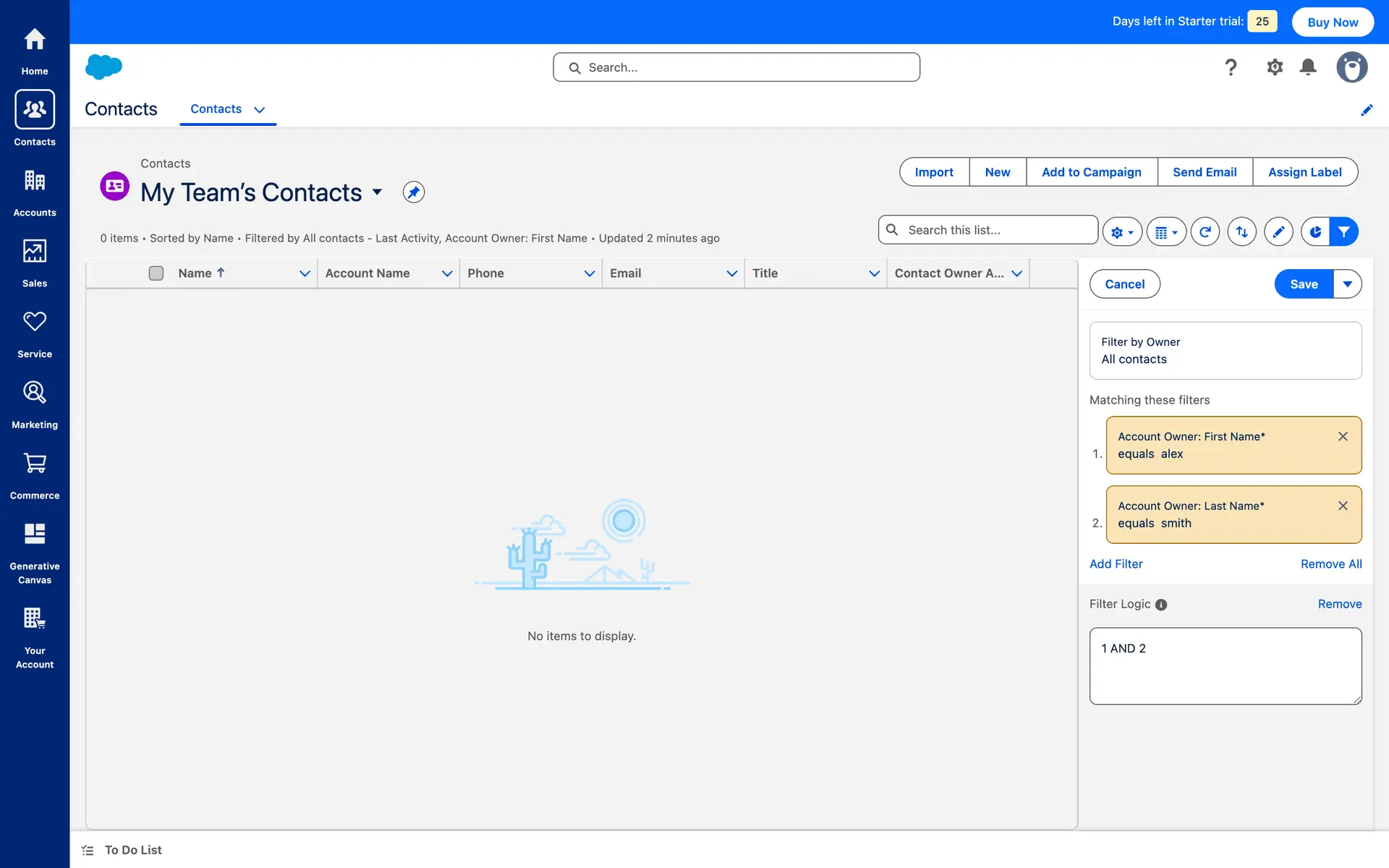Viewport: 1389px width, 868px height.
Task: Click the Add Filter link
Action: pos(1116,564)
